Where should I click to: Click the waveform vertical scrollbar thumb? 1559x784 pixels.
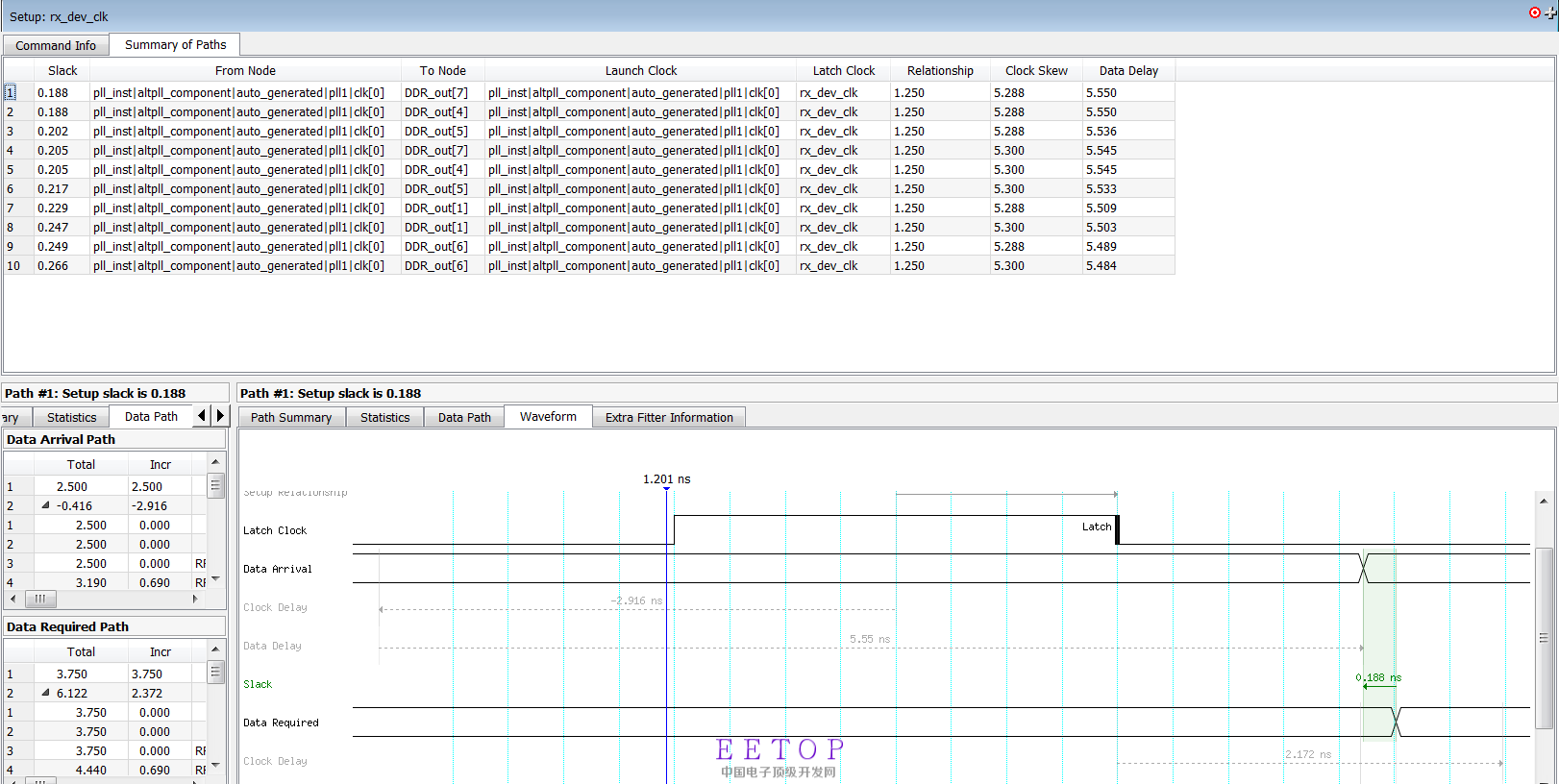(x=1544, y=638)
